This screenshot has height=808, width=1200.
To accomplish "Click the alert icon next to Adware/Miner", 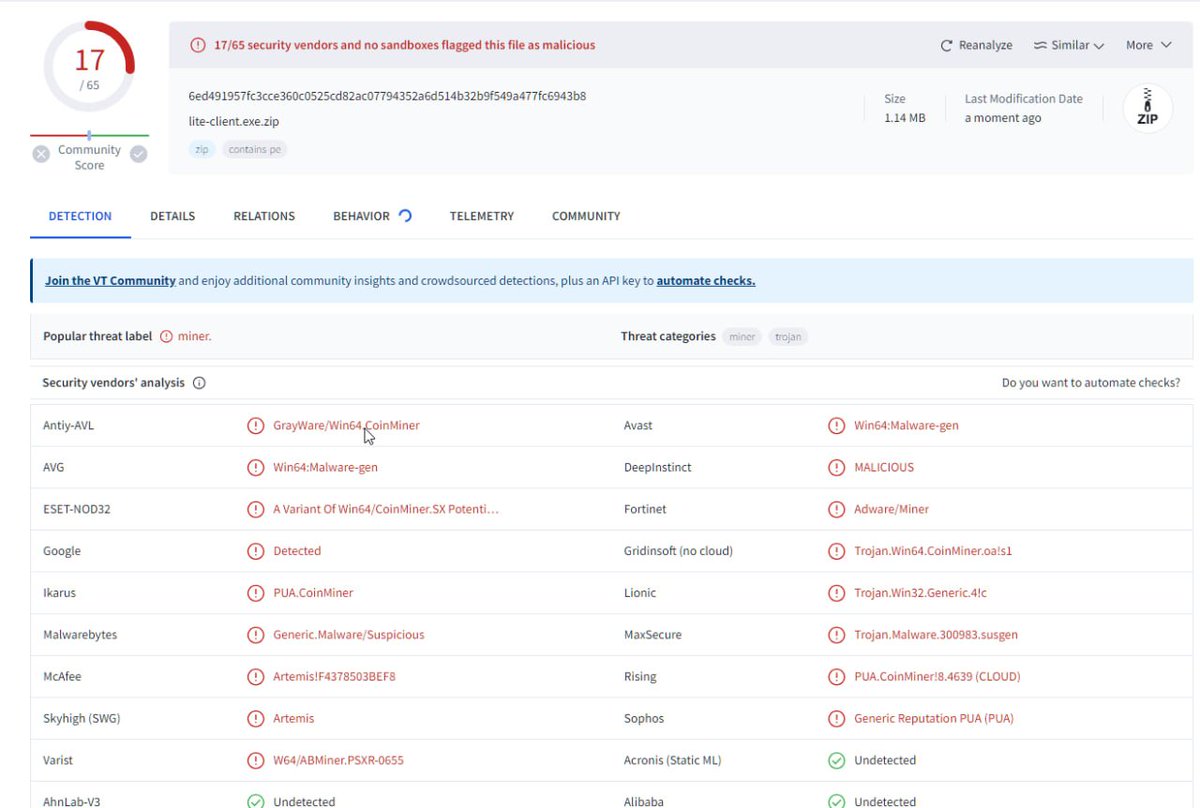I will pyautogui.click(x=837, y=510).
